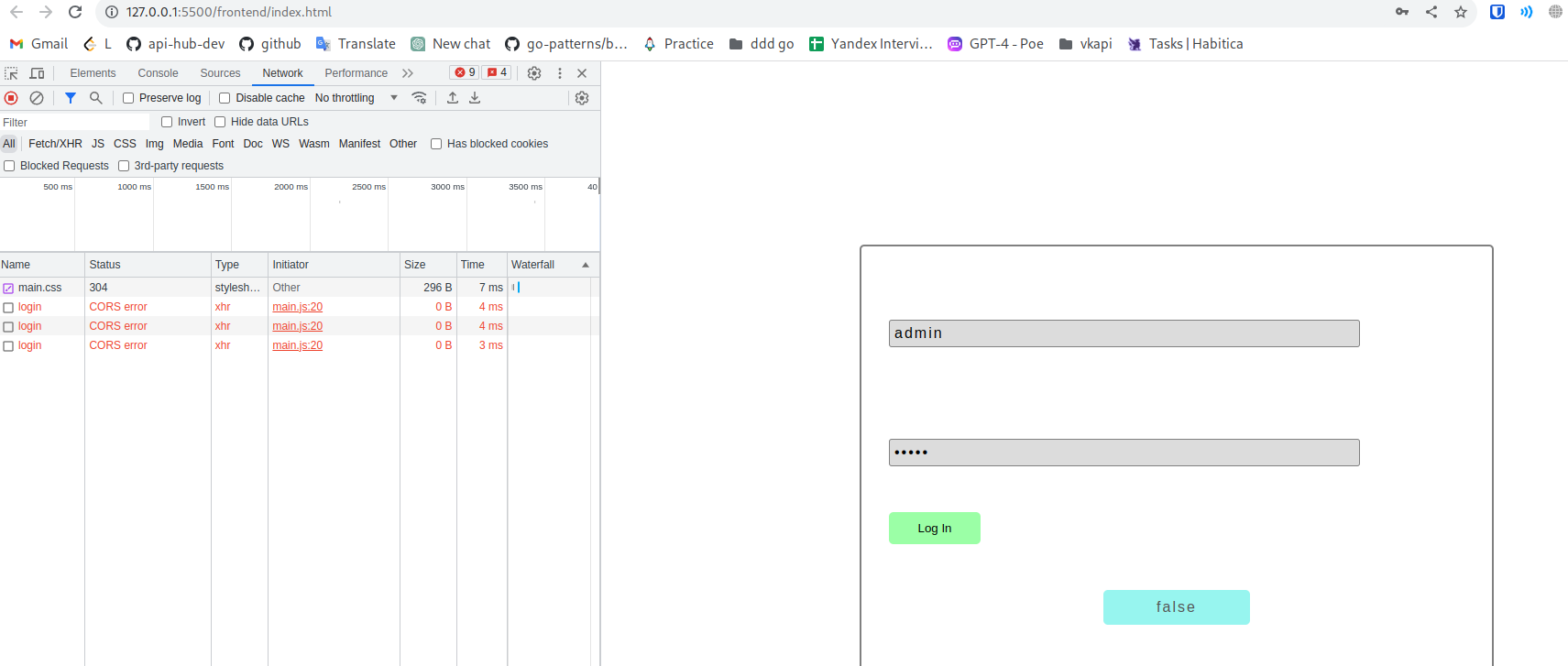1568x666 pixels.
Task: Filter requests by CSS type
Action: pos(125,144)
